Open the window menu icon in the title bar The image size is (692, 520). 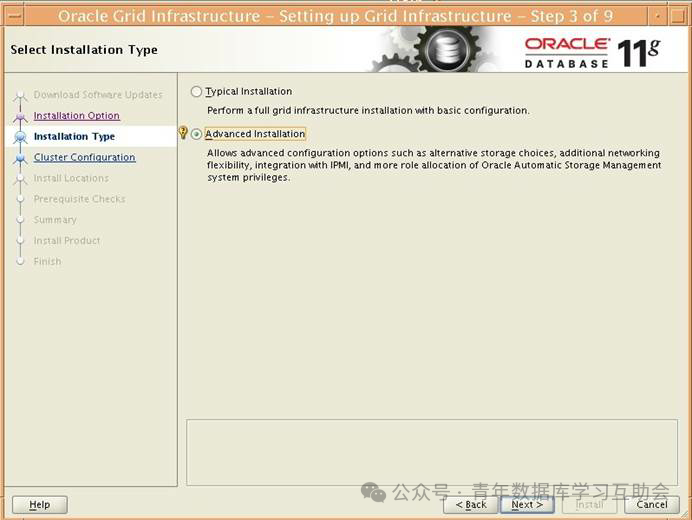(x=13, y=16)
